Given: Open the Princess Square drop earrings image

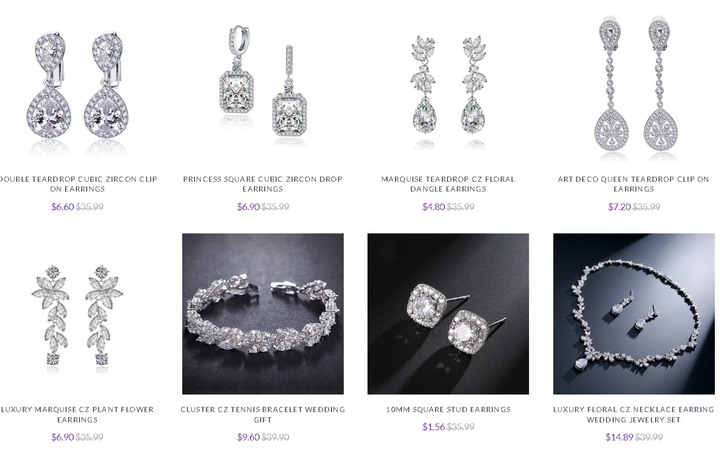Looking at the screenshot, I should point(263,84).
